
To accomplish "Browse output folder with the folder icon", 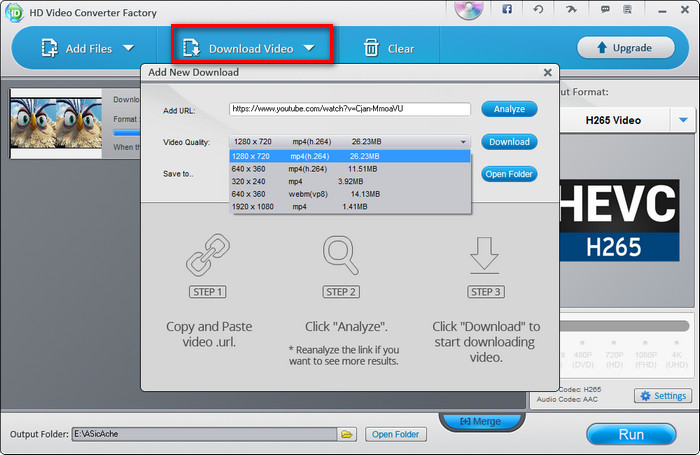I will coord(347,434).
